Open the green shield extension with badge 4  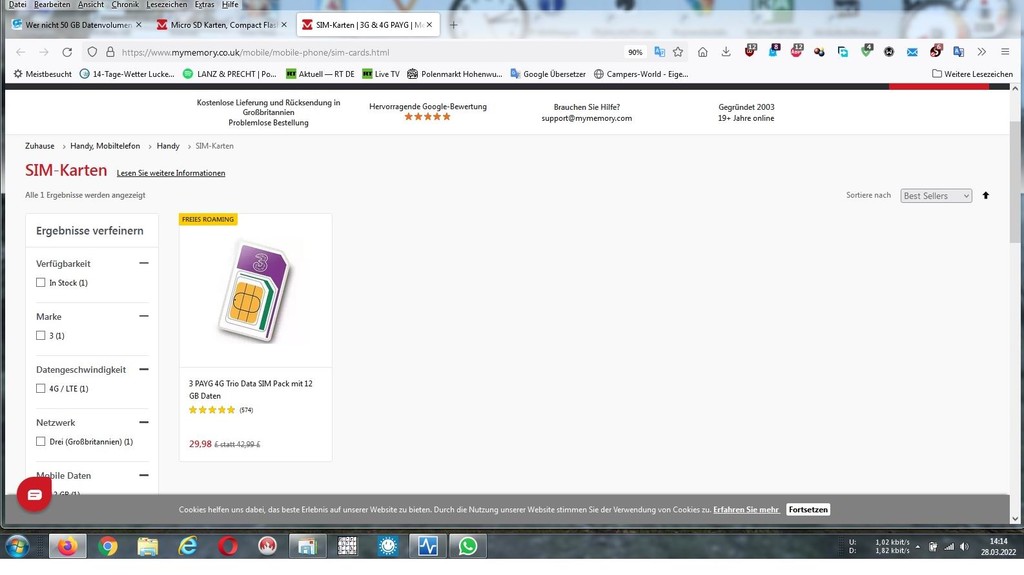point(866,51)
